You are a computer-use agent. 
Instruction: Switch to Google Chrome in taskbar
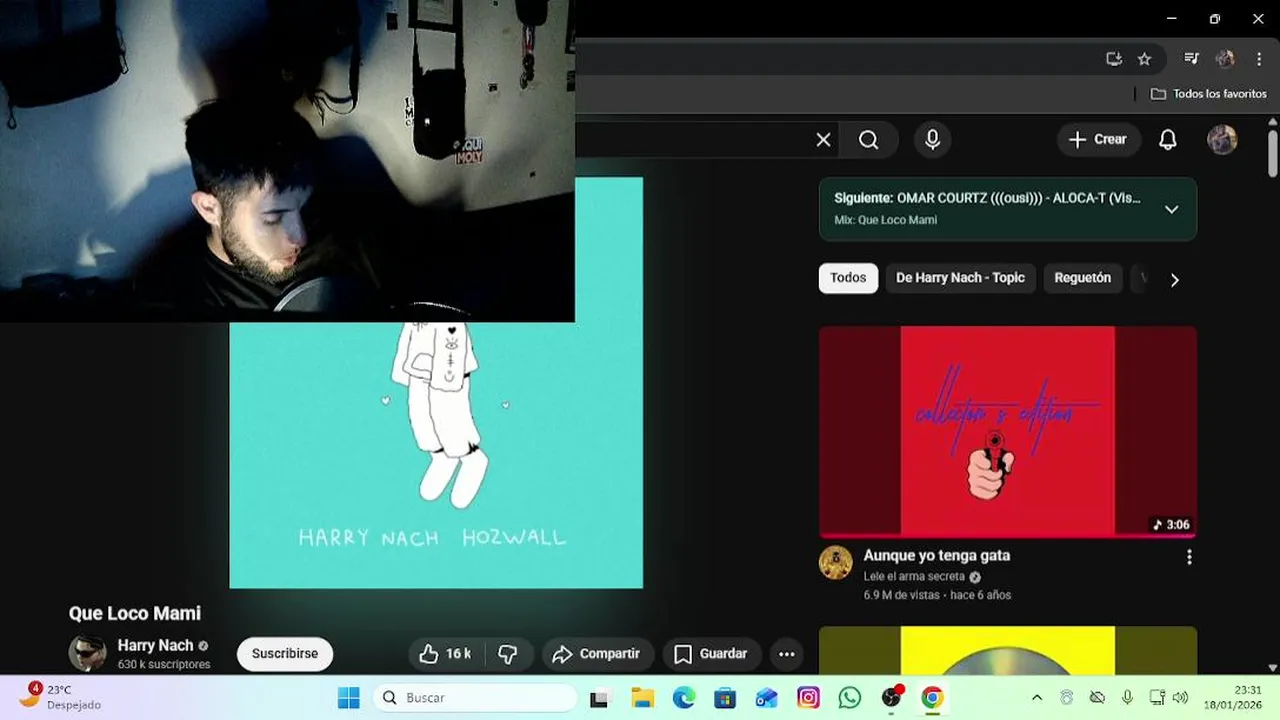click(932, 698)
